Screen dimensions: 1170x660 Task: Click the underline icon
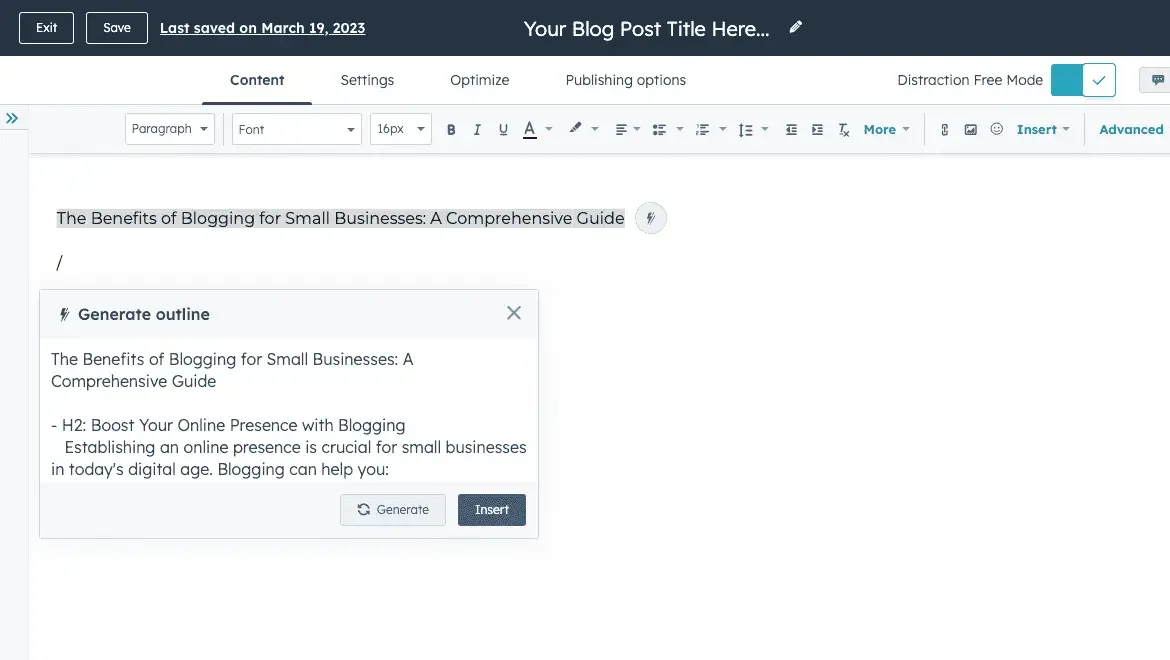click(503, 130)
